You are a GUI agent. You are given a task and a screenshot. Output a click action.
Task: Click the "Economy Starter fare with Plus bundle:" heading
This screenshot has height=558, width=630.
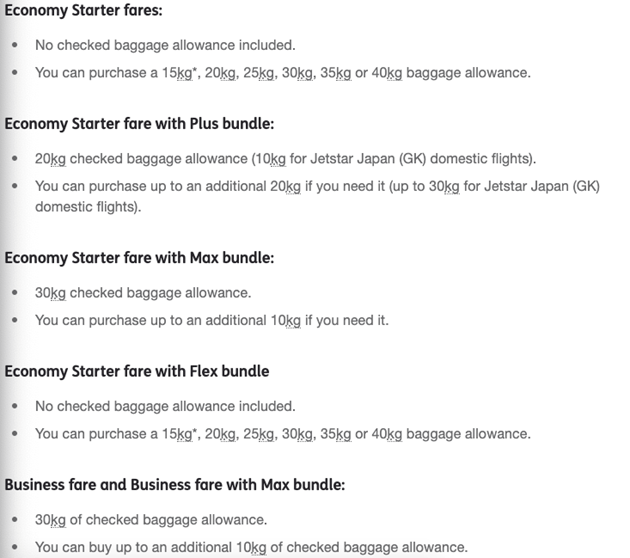[139, 124]
